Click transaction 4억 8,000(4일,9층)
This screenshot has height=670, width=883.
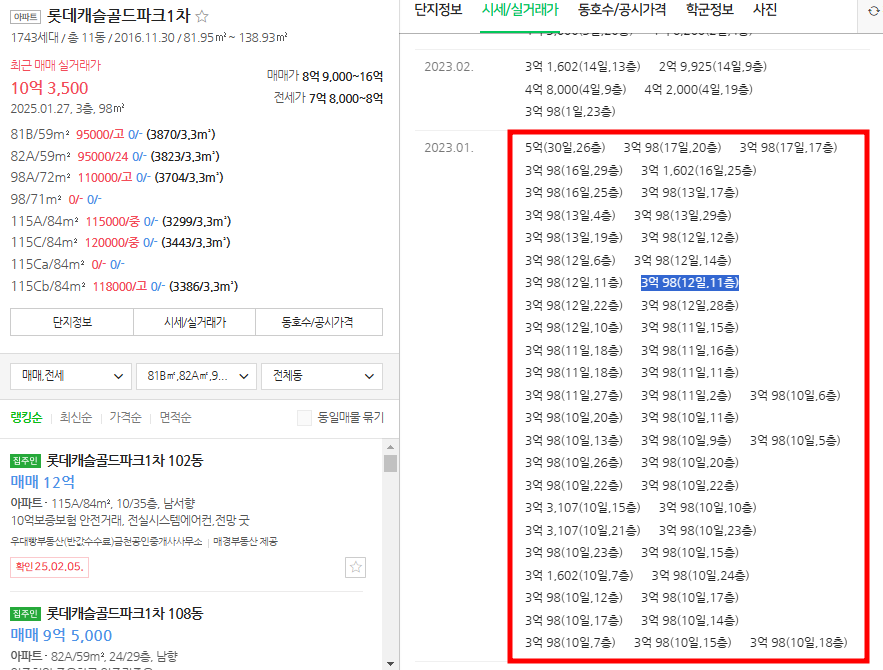click(576, 89)
